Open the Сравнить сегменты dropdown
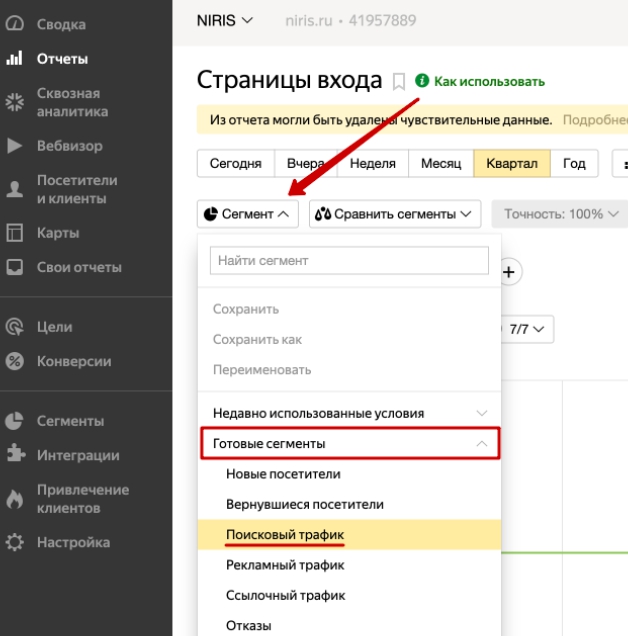 coord(395,214)
